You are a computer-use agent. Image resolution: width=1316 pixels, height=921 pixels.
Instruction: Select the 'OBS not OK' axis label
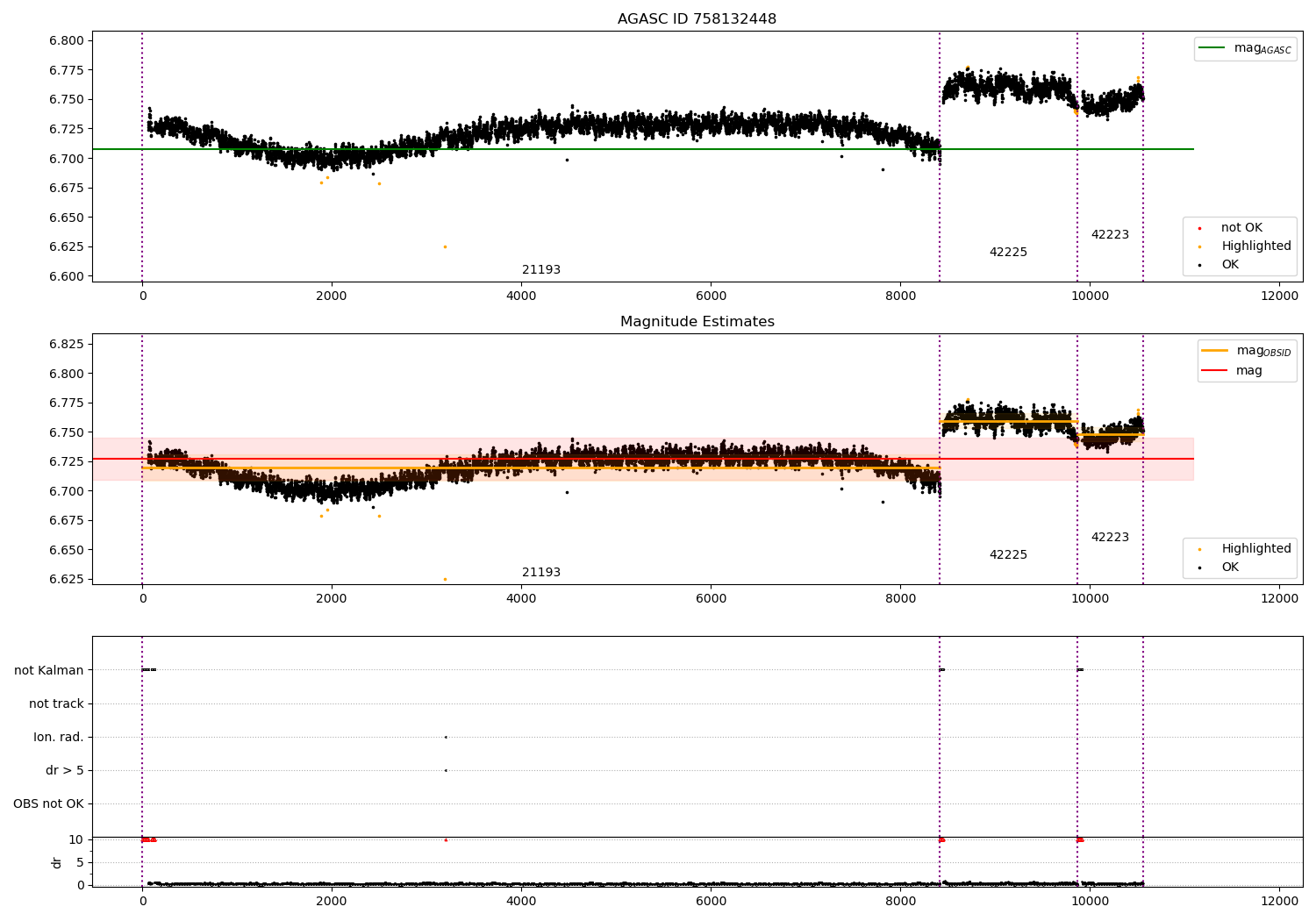click(x=49, y=803)
